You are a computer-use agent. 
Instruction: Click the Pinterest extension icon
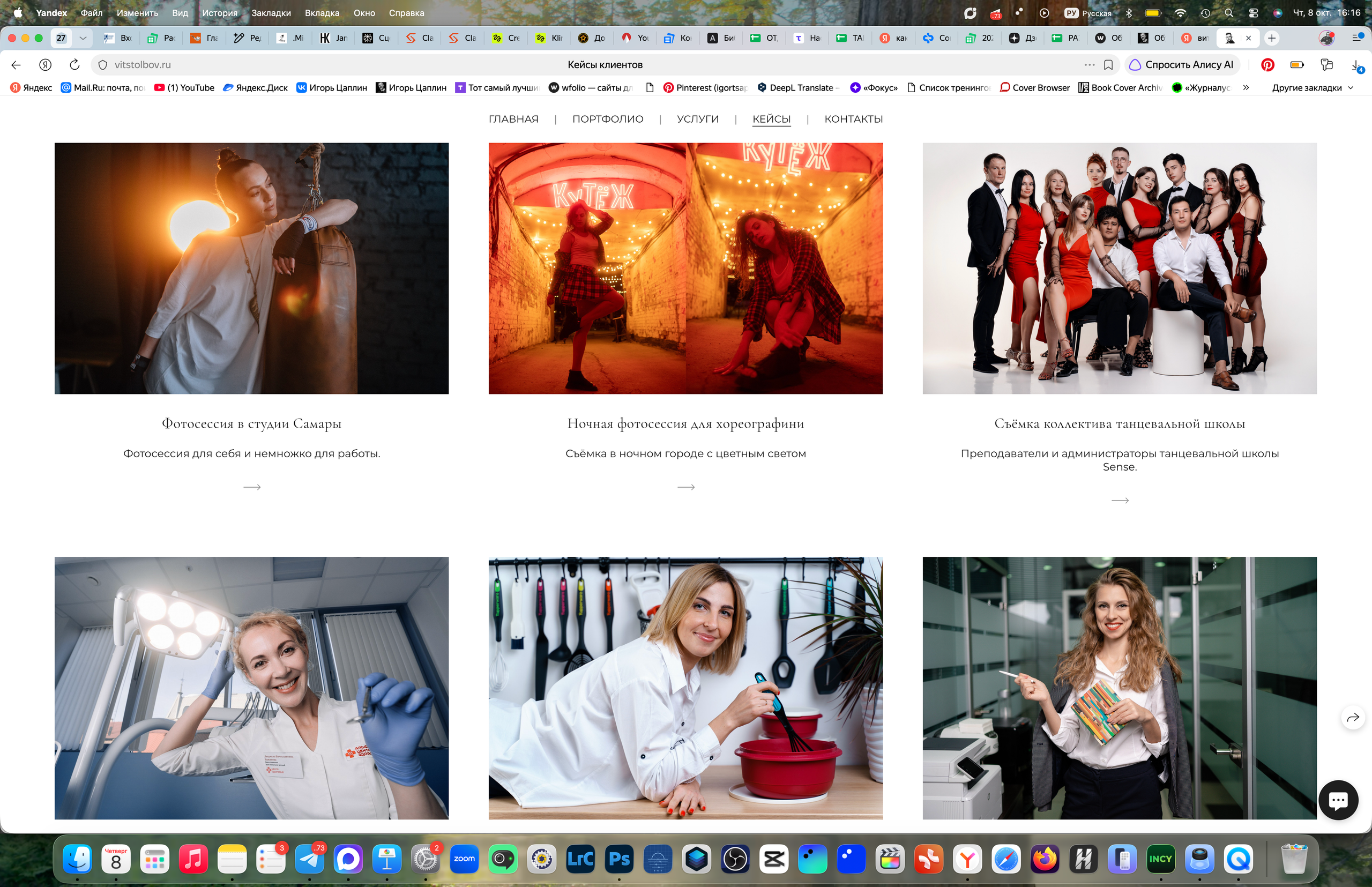[1267, 64]
